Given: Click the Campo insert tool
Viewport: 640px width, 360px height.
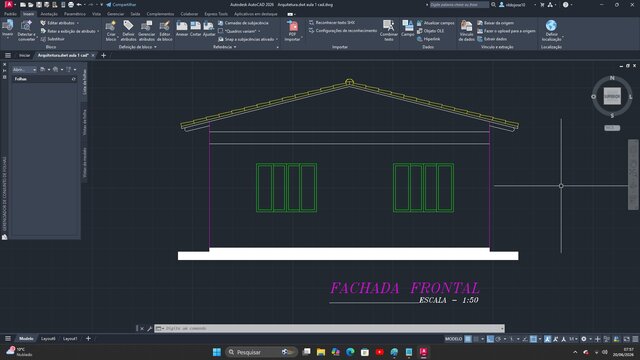Looking at the screenshot, I should tap(407, 29).
